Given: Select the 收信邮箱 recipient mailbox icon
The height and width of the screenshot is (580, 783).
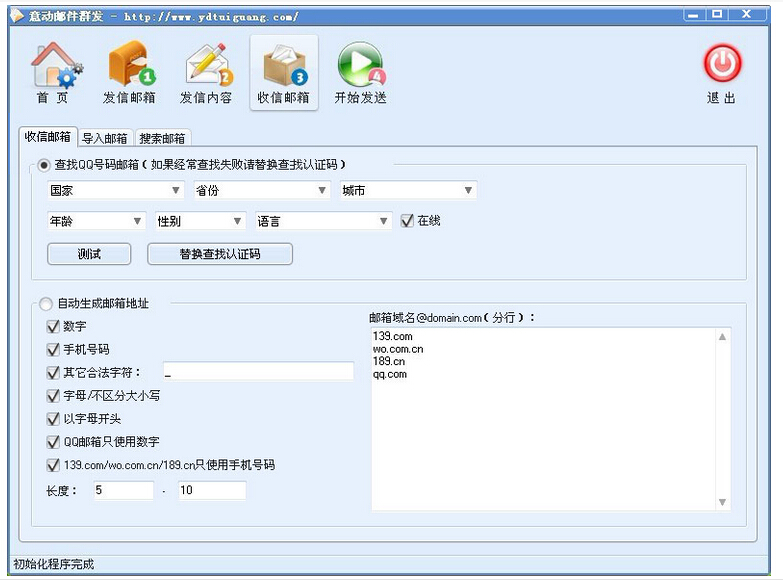Looking at the screenshot, I should point(284,66).
